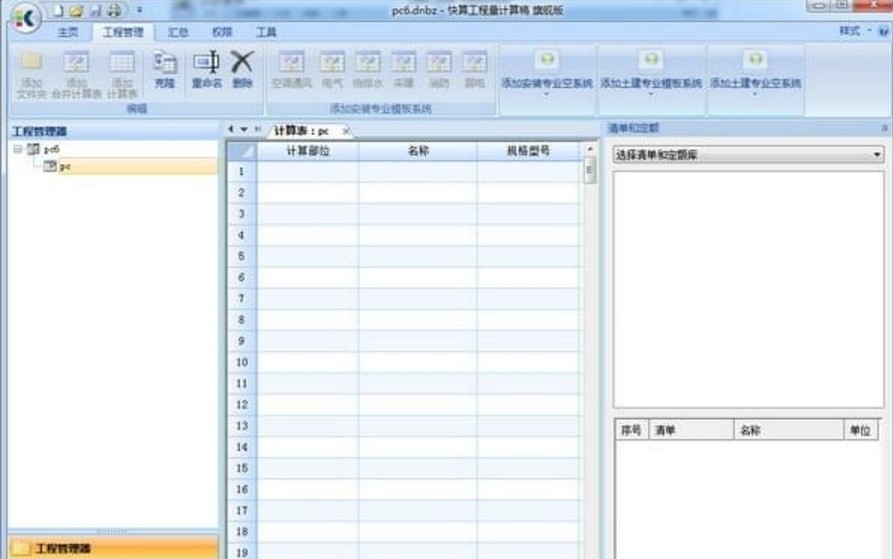Click 名称 header in the quota list

point(788,430)
